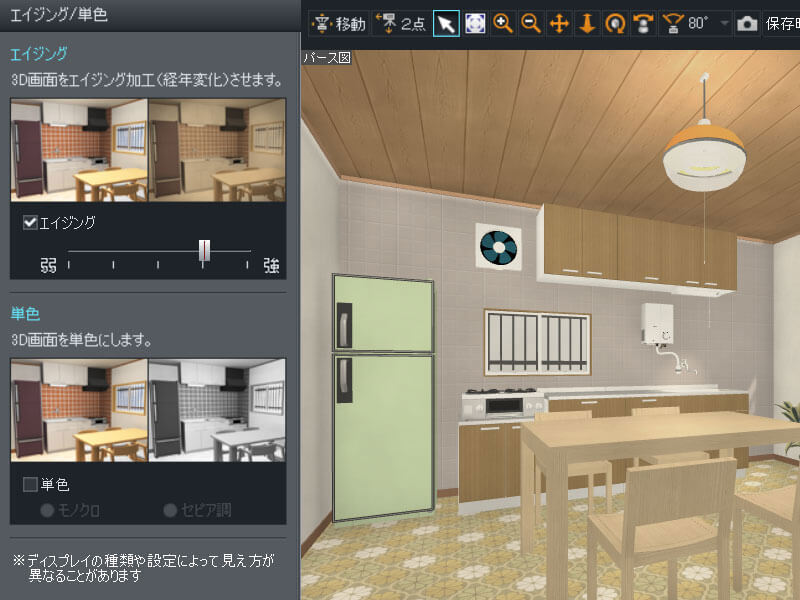Click the orange down-arrow move tool
The height and width of the screenshot is (600, 800).
point(587,23)
